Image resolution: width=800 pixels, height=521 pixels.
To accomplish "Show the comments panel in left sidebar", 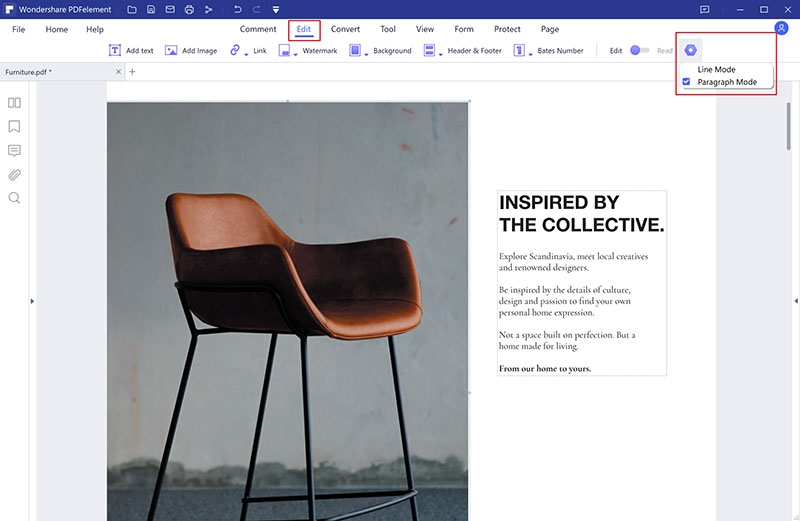I will [x=14, y=151].
